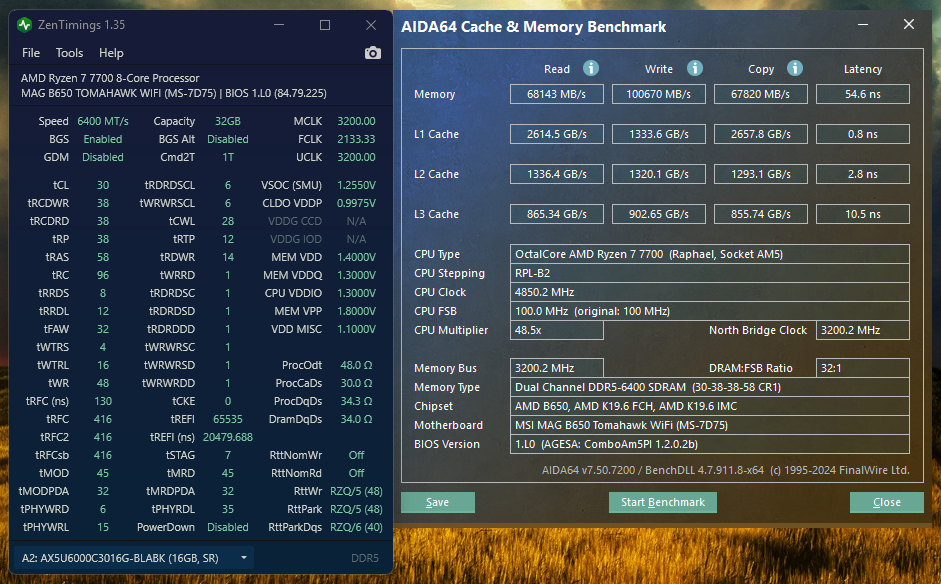Click the tREFI value 65535
Viewport: 941px width, 584px height.
(x=227, y=419)
